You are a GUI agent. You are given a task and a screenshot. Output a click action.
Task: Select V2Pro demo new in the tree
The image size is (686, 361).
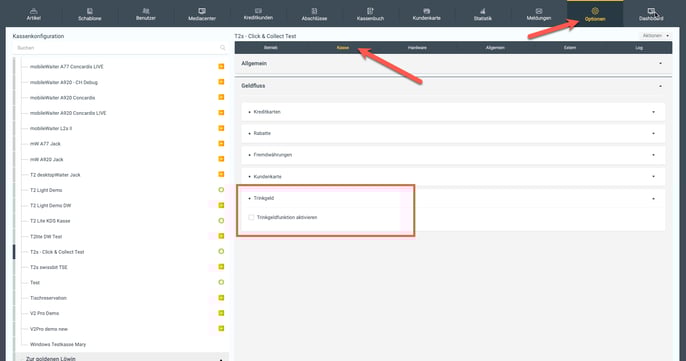pyautogui.click(x=49, y=329)
